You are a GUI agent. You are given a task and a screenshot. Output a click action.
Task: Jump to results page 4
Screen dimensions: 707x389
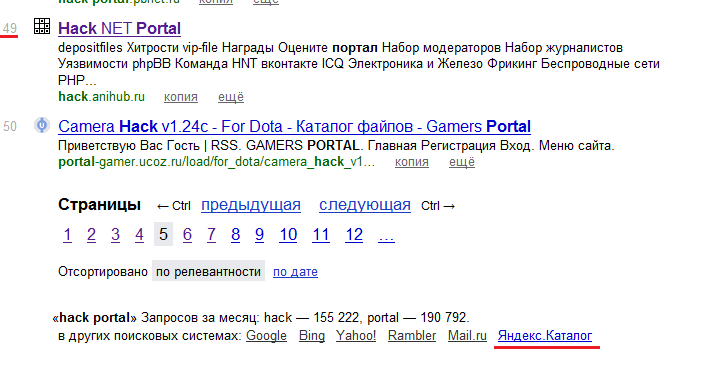139,234
